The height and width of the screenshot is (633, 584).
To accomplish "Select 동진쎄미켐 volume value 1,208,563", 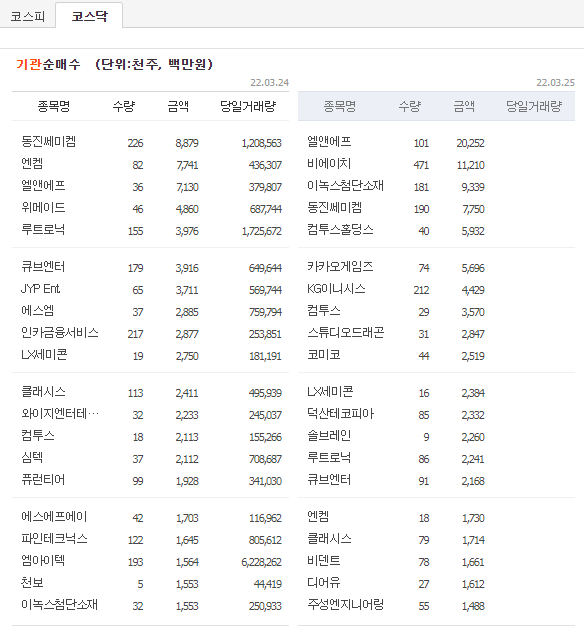I will click(x=262, y=143).
